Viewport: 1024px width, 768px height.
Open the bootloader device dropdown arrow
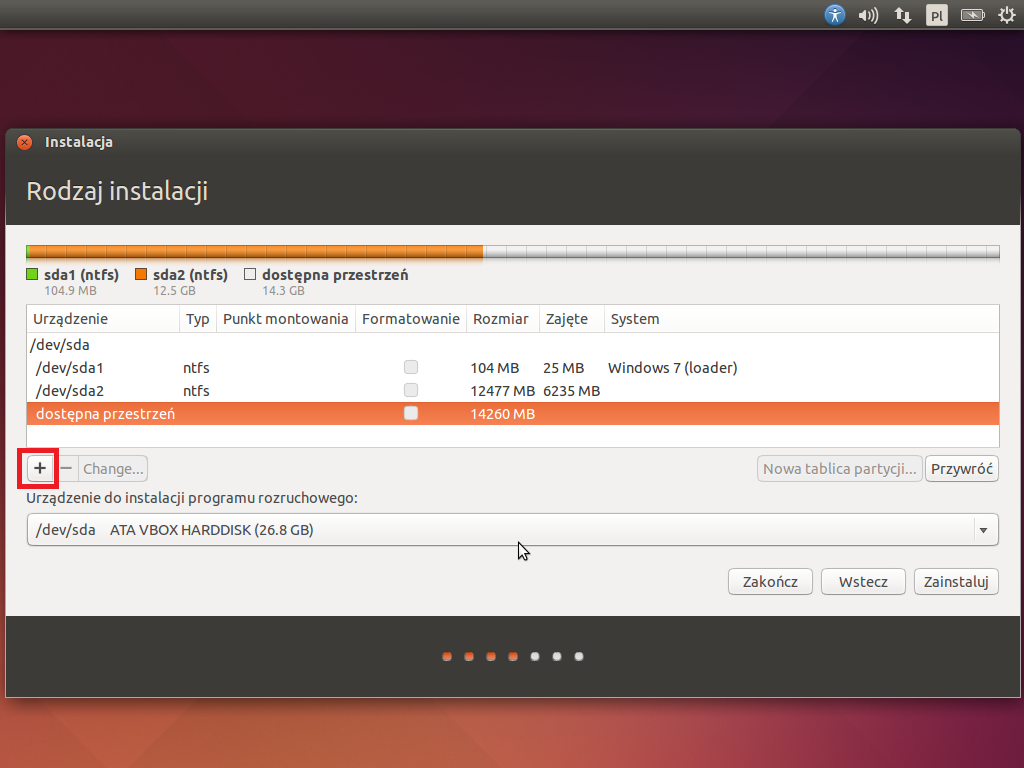click(984, 530)
